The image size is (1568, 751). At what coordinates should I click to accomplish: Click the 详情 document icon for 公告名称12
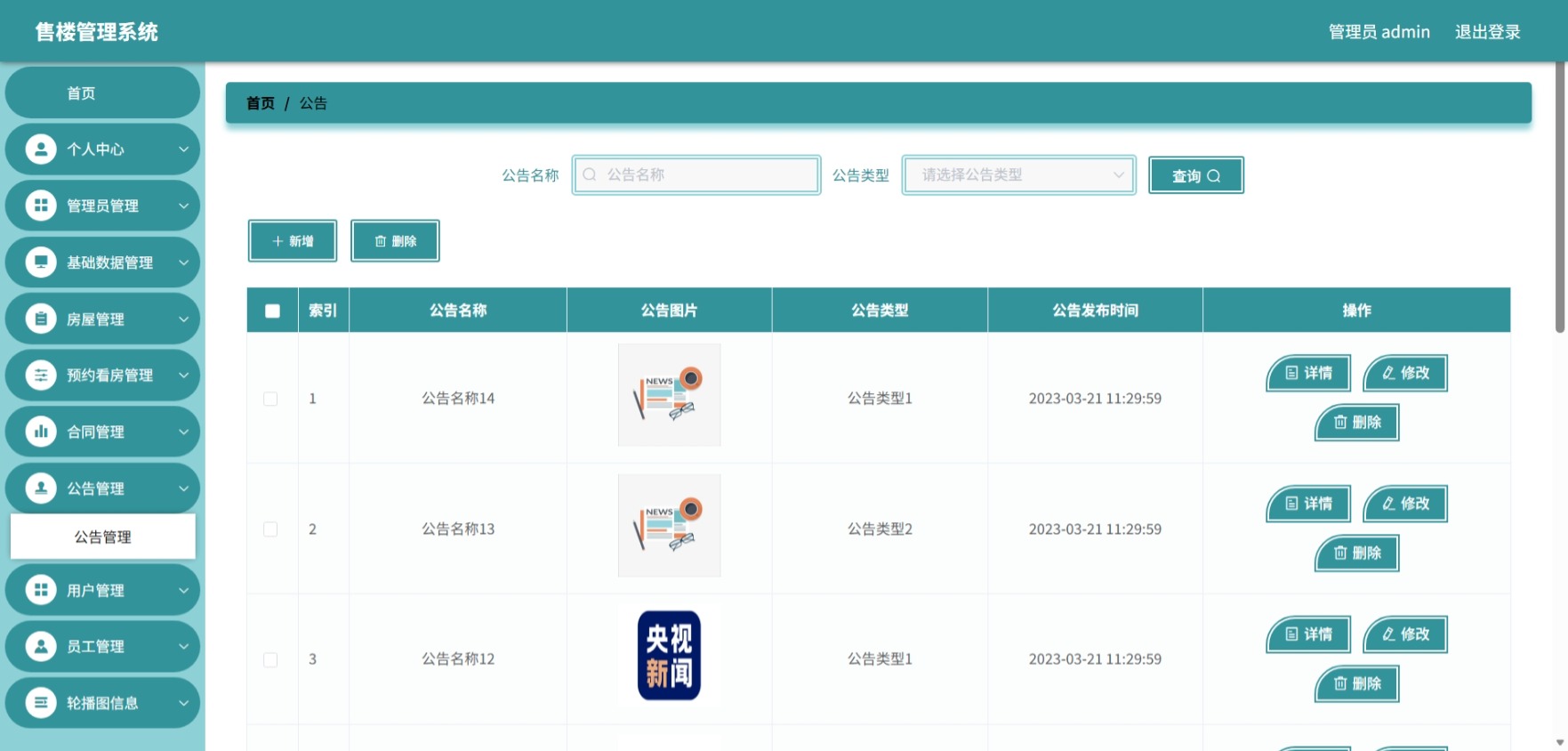pos(1291,634)
